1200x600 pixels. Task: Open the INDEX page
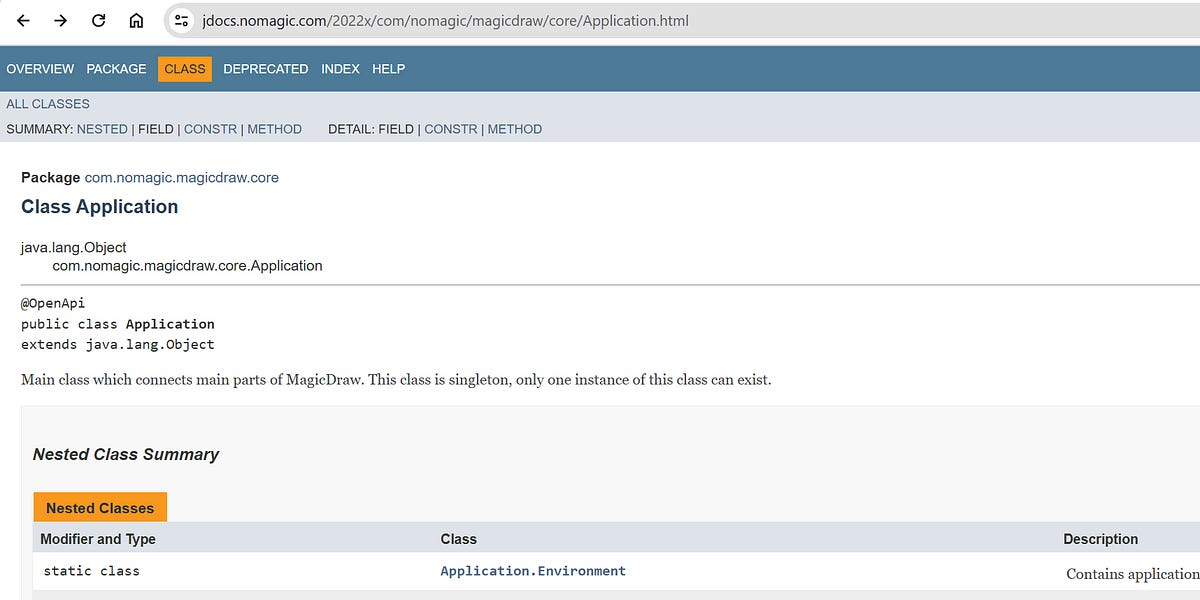341,68
